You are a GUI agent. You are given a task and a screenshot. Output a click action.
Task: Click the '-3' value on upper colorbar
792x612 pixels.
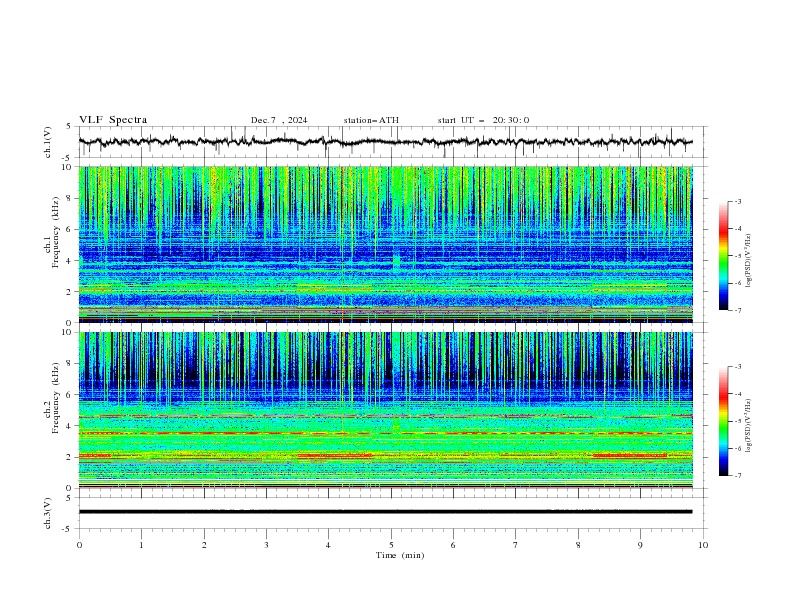pos(737,201)
